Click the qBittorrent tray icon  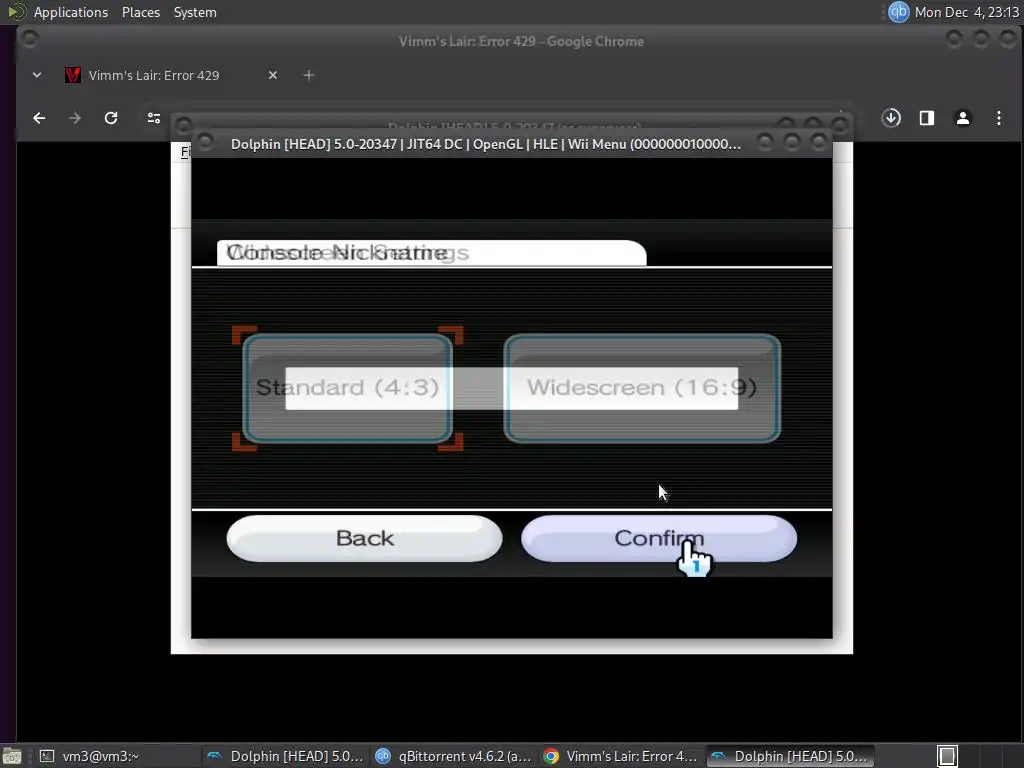pos(899,12)
